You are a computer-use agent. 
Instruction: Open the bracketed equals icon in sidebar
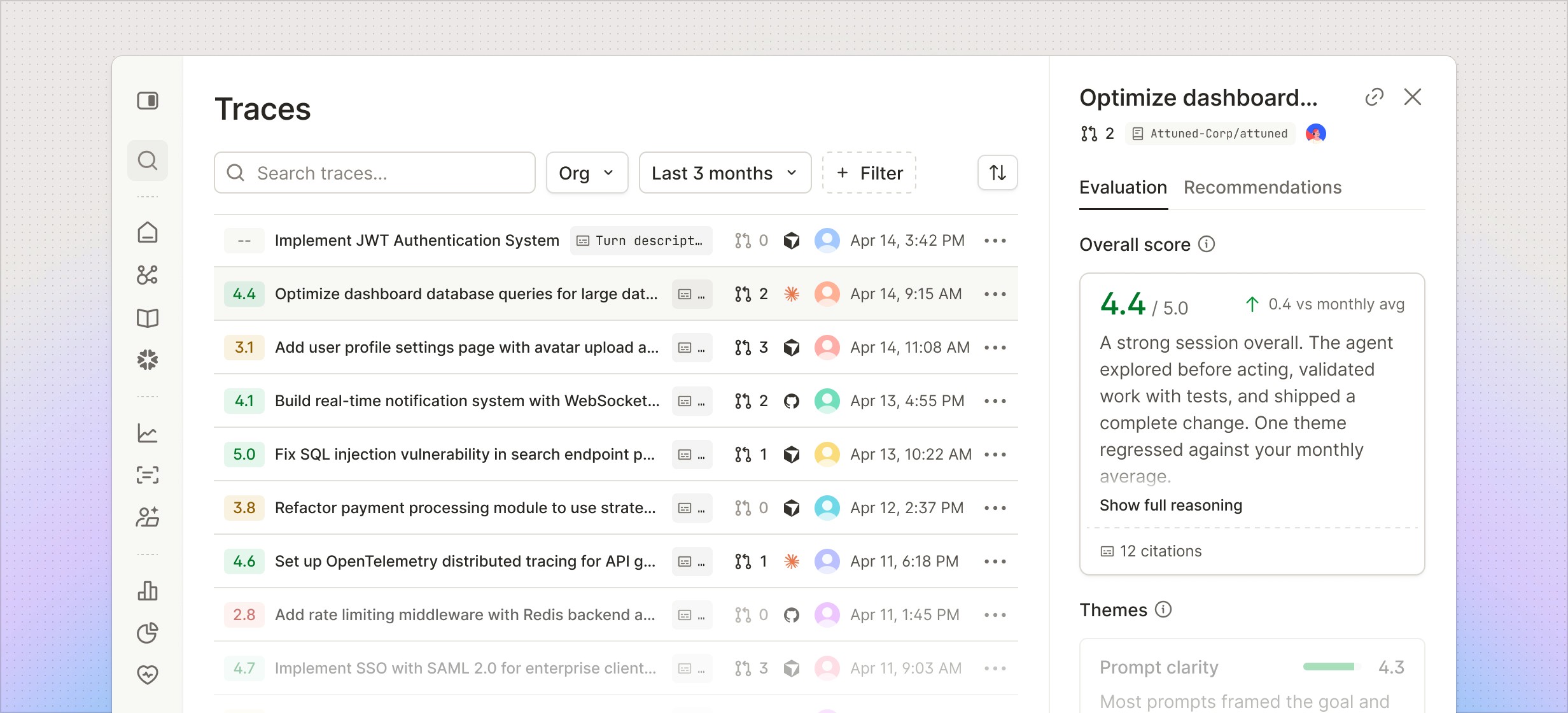pyautogui.click(x=148, y=475)
